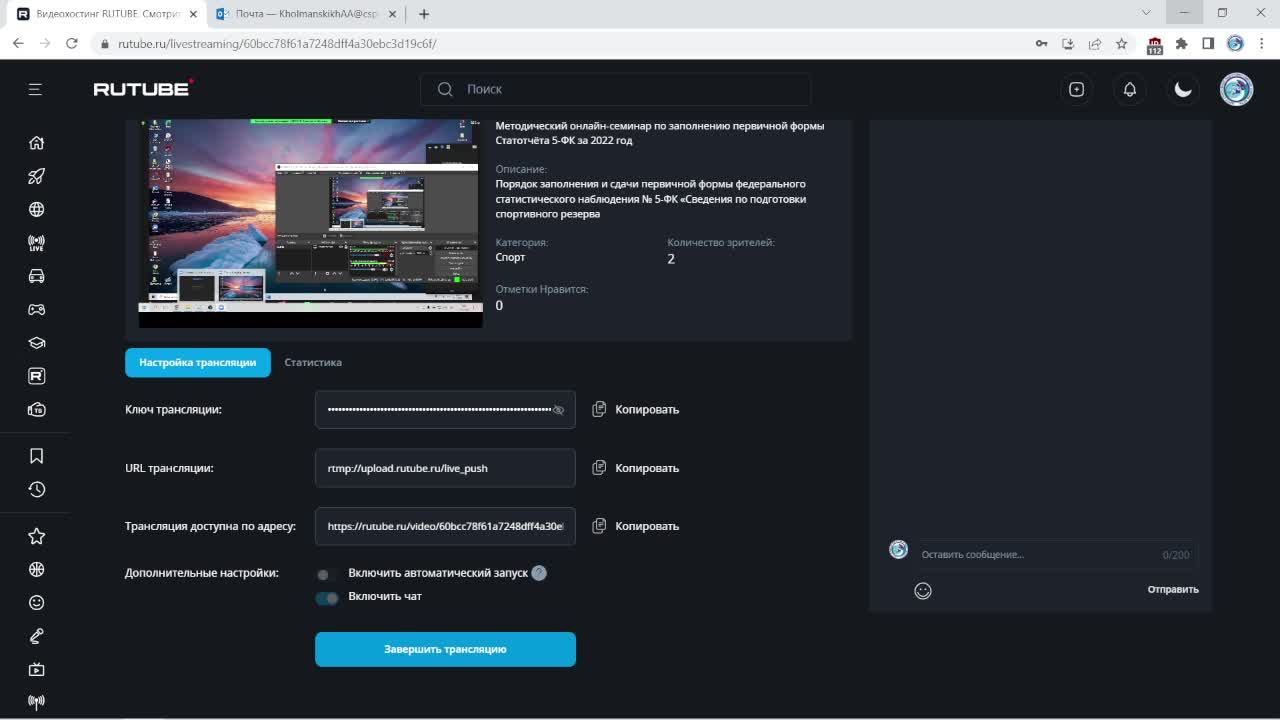Open the gamepad category sidebar icon
This screenshot has width=1280, height=720.
pyautogui.click(x=37, y=309)
